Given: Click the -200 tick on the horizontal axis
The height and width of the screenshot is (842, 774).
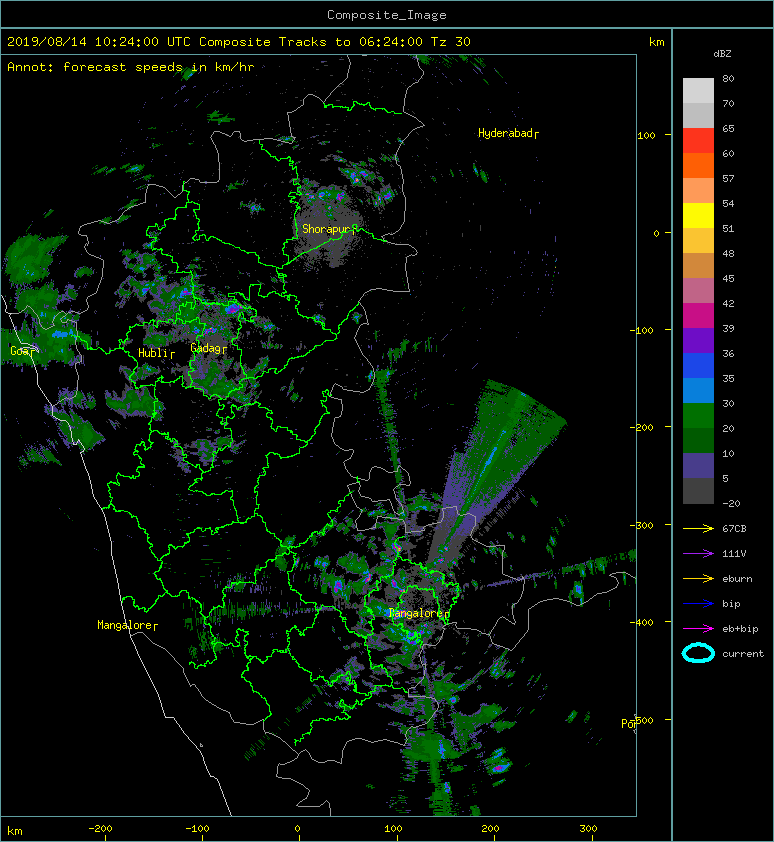Looking at the screenshot, I should pyautogui.click(x=100, y=829).
